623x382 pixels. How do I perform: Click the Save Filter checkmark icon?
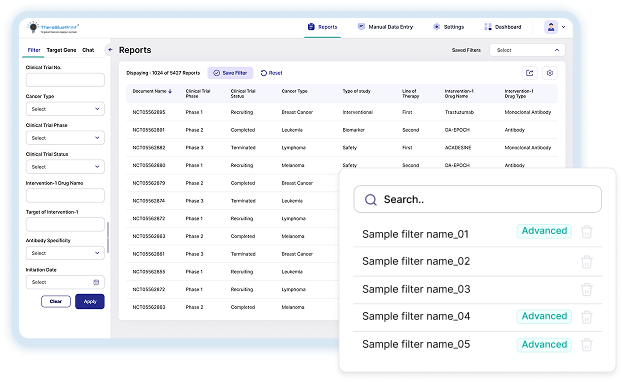(217, 73)
